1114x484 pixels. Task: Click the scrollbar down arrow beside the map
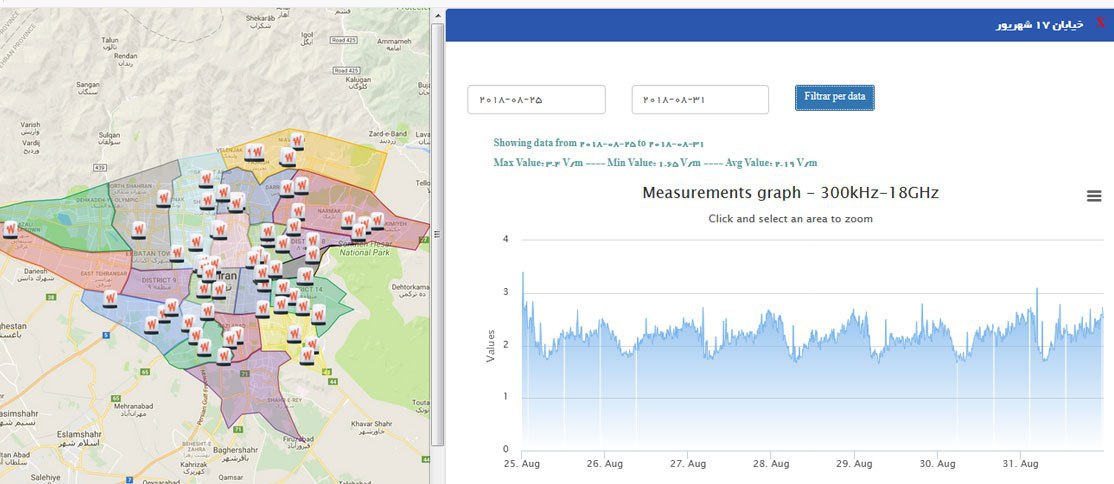tap(437, 440)
